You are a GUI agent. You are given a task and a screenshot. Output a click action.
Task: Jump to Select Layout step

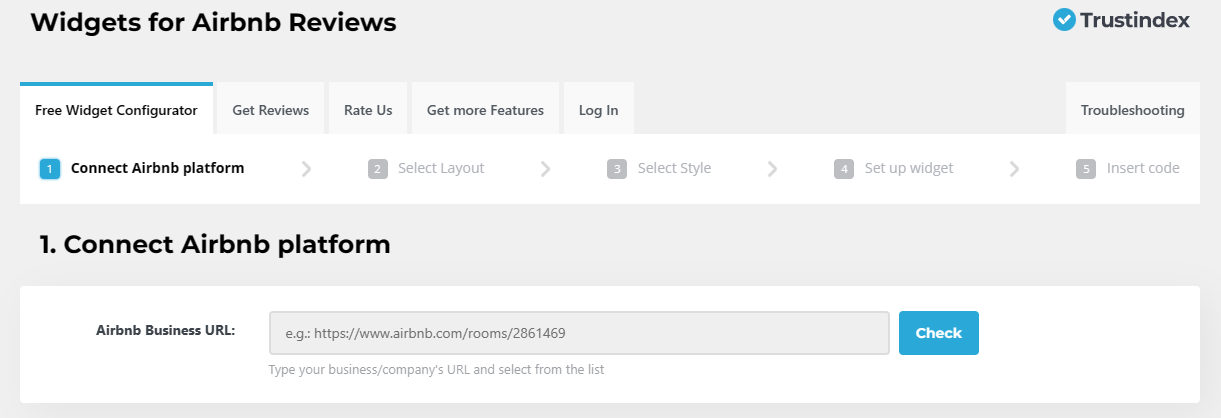pos(441,169)
